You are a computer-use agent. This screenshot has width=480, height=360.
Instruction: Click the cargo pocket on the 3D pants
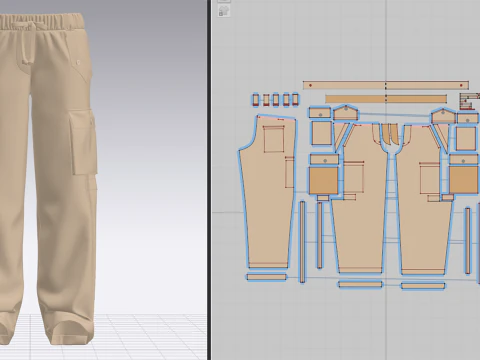click(x=83, y=143)
